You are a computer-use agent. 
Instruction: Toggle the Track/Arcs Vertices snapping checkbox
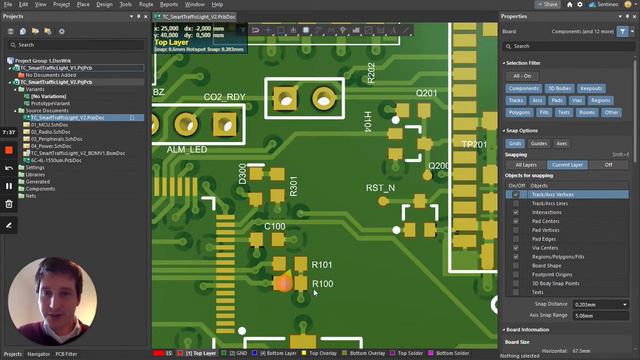516,195
